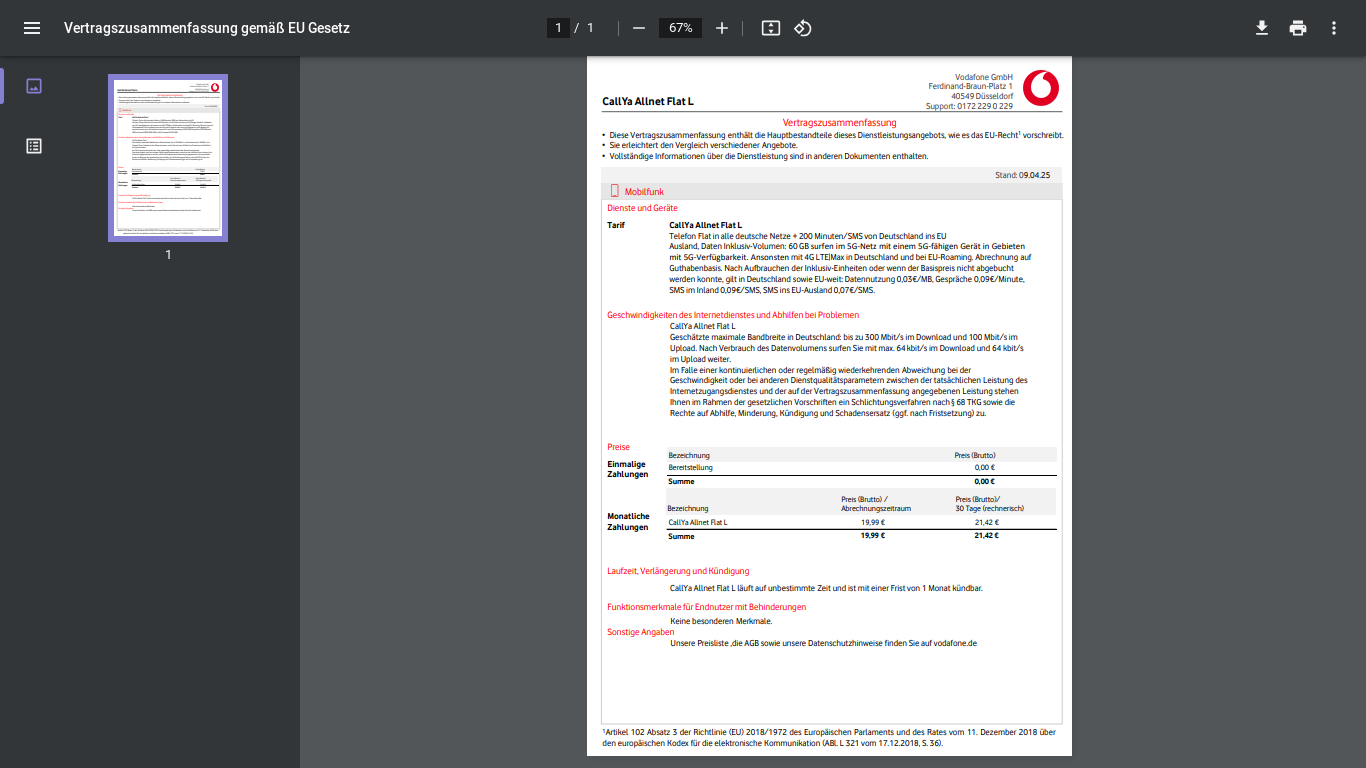
Task: Click the page number input field
Action: [x=558, y=28]
